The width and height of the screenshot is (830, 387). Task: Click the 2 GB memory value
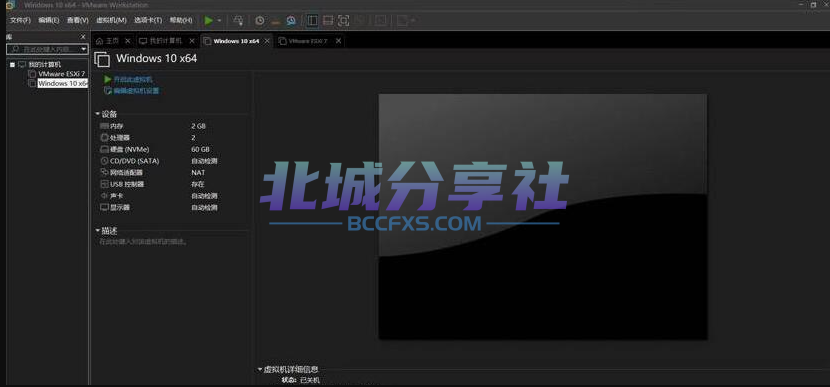click(x=199, y=126)
